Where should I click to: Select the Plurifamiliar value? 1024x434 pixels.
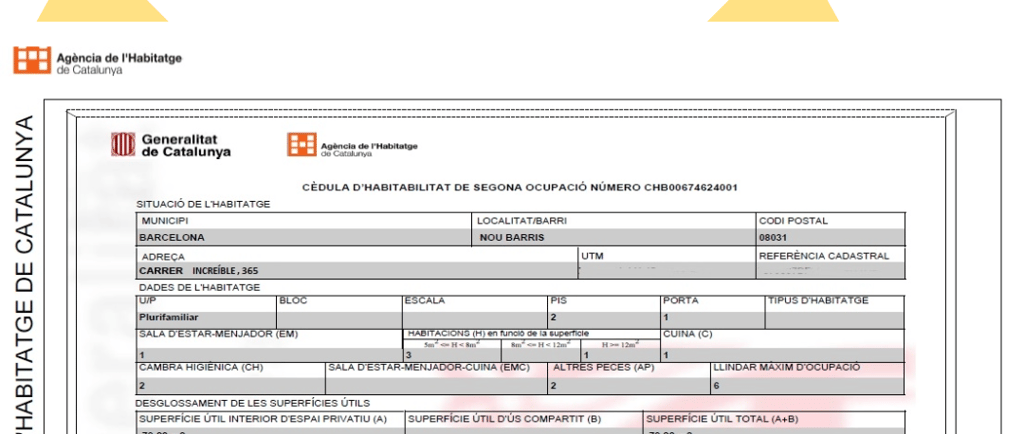coord(168,317)
